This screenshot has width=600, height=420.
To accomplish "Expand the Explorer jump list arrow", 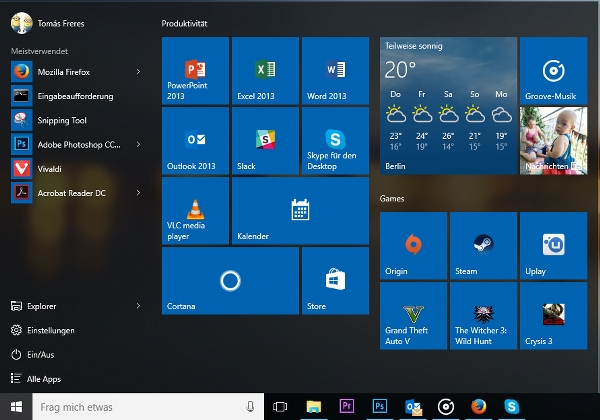I will pyautogui.click(x=138, y=306).
